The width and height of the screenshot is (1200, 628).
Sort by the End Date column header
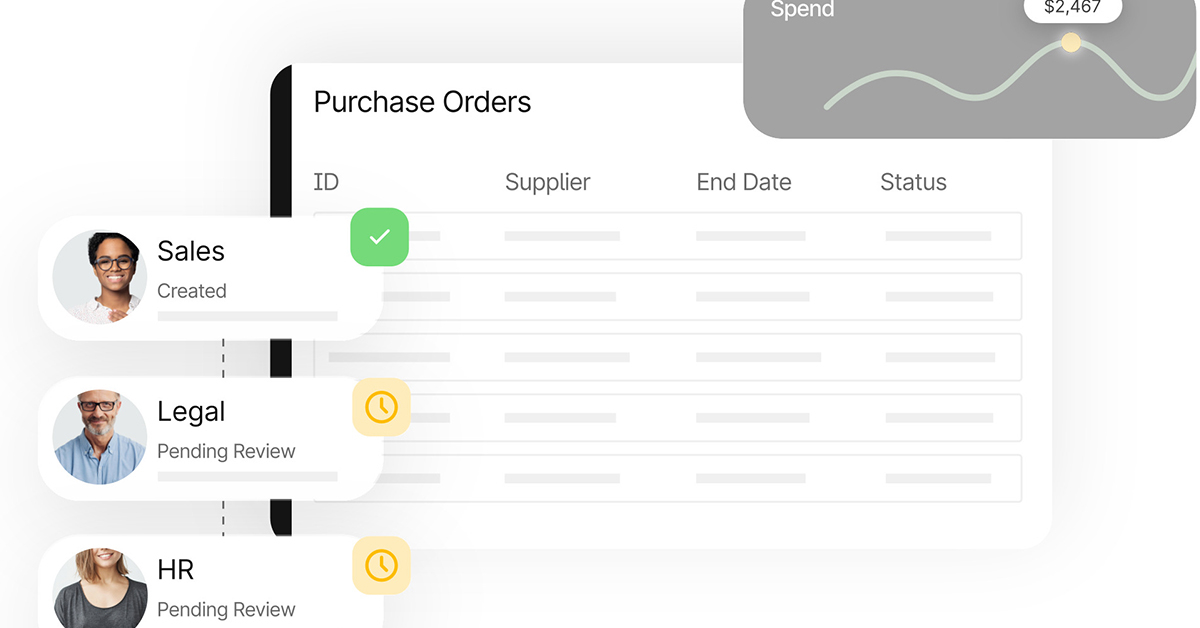point(743,182)
